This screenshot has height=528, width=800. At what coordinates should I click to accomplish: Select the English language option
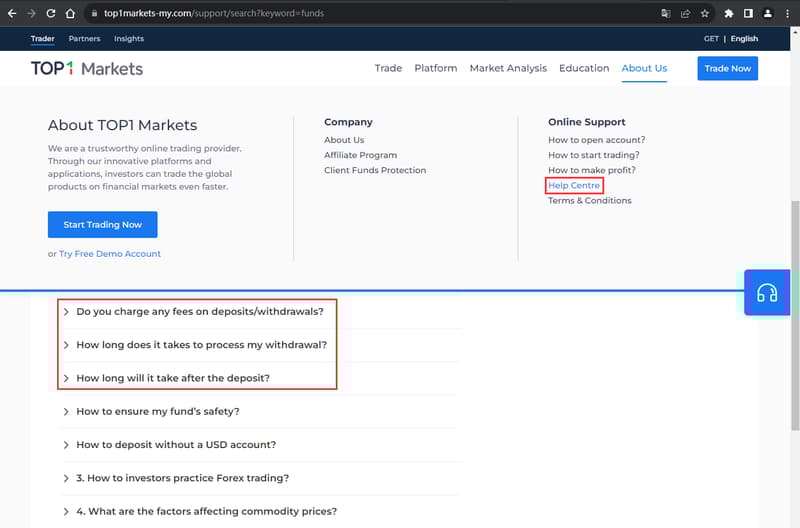[744, 39]
